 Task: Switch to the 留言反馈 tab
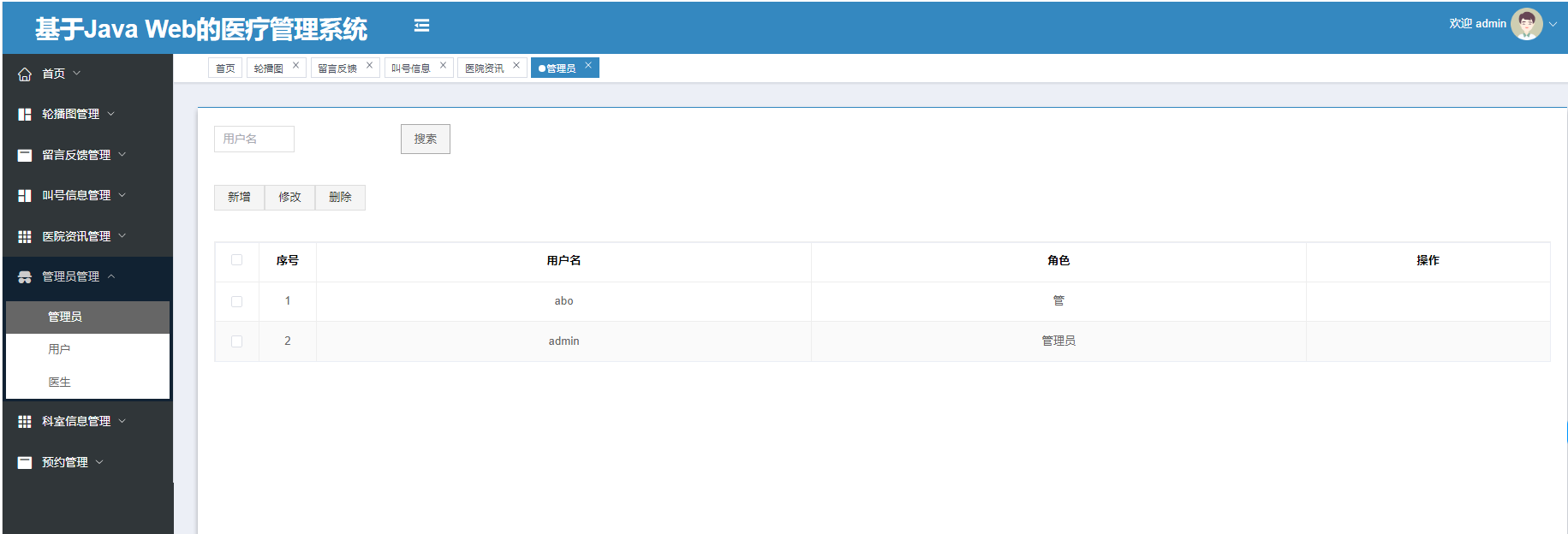click(337, 68)
